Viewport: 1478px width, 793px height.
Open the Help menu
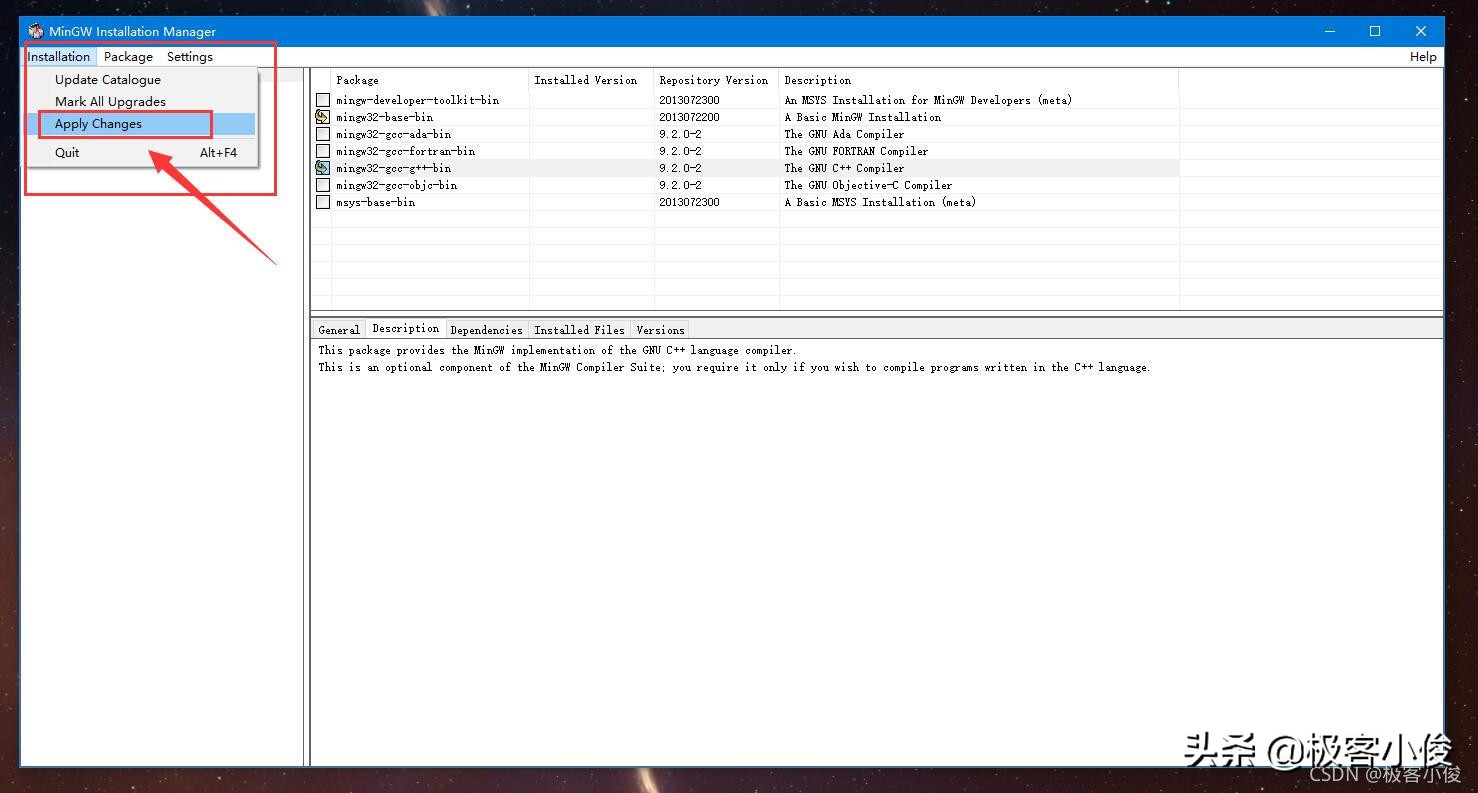[x=1423, y=57]
